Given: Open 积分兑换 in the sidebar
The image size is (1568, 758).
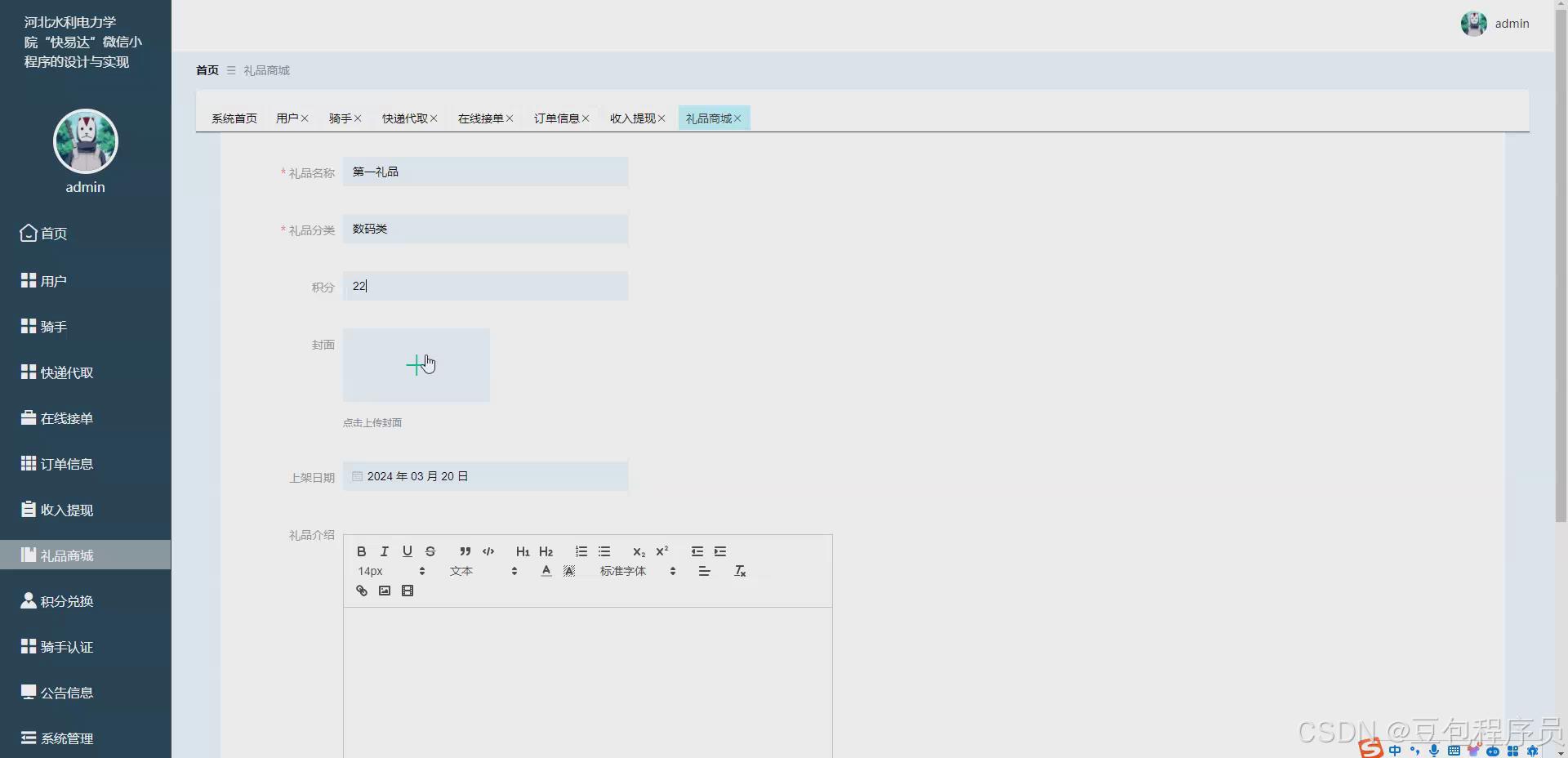Looking at the screenshot, I should [x=85, y=601].
